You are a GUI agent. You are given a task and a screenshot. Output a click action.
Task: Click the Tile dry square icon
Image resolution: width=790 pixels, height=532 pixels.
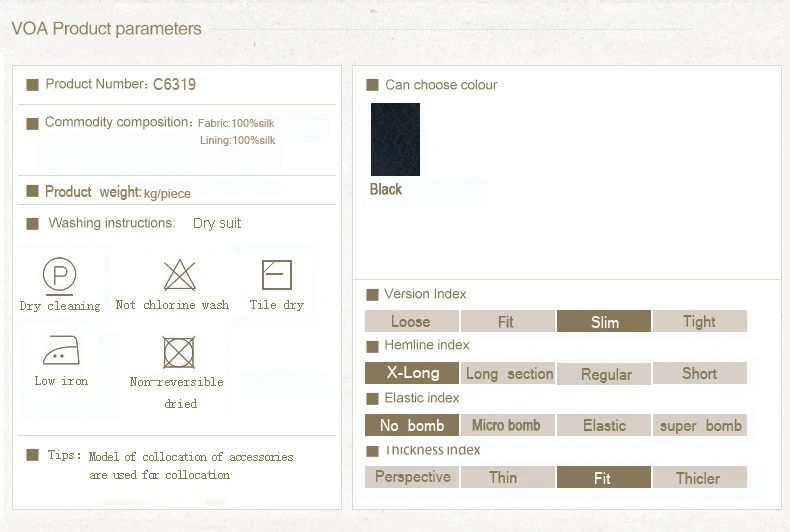pos(277,275)
